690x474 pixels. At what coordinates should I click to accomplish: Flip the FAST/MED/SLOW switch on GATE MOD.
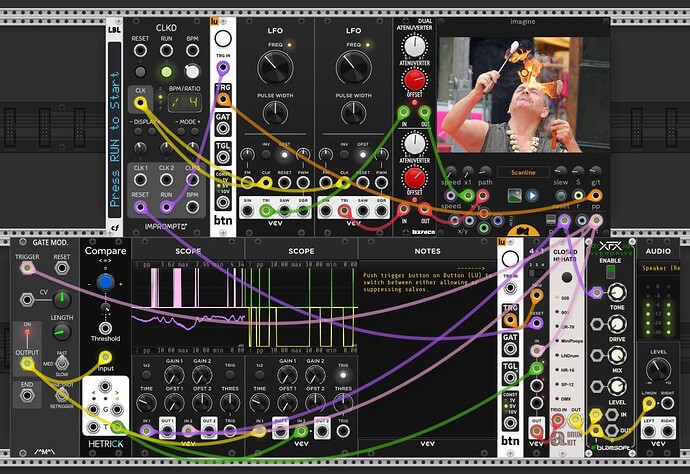tap(62, 363)
